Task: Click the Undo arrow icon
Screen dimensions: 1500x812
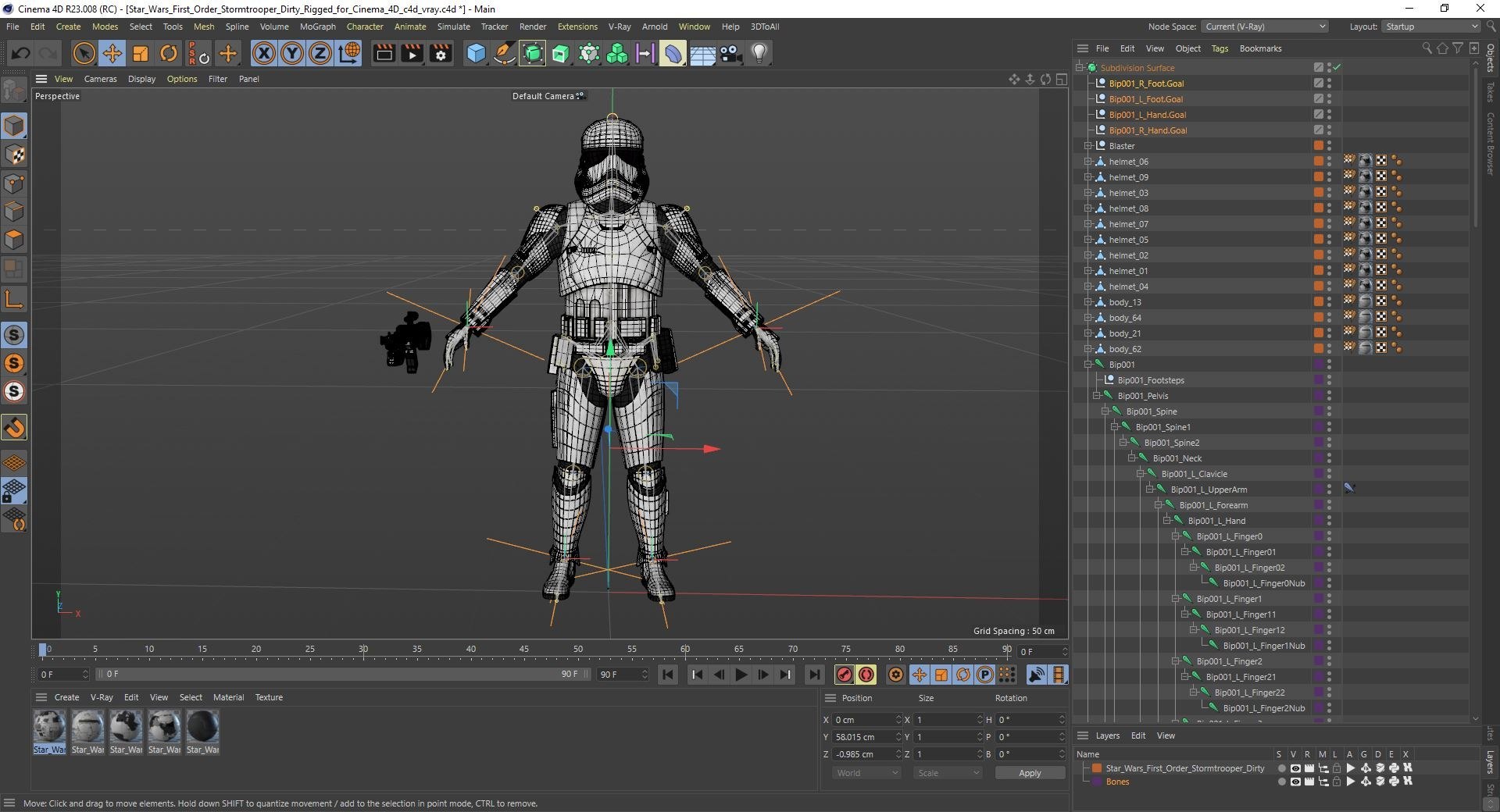Action: tap(21, 53)
